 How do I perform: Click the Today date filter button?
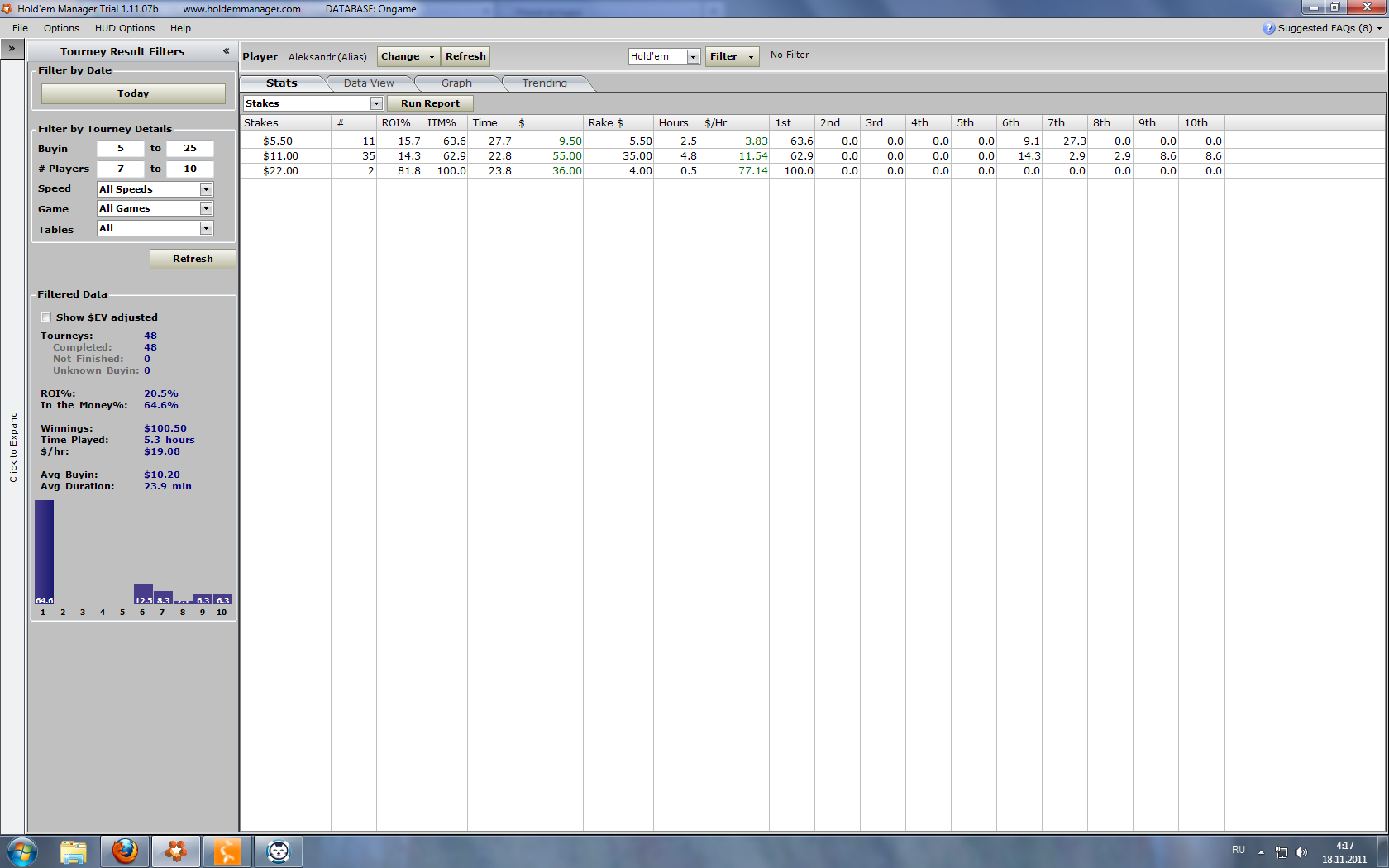coord(133,93)
